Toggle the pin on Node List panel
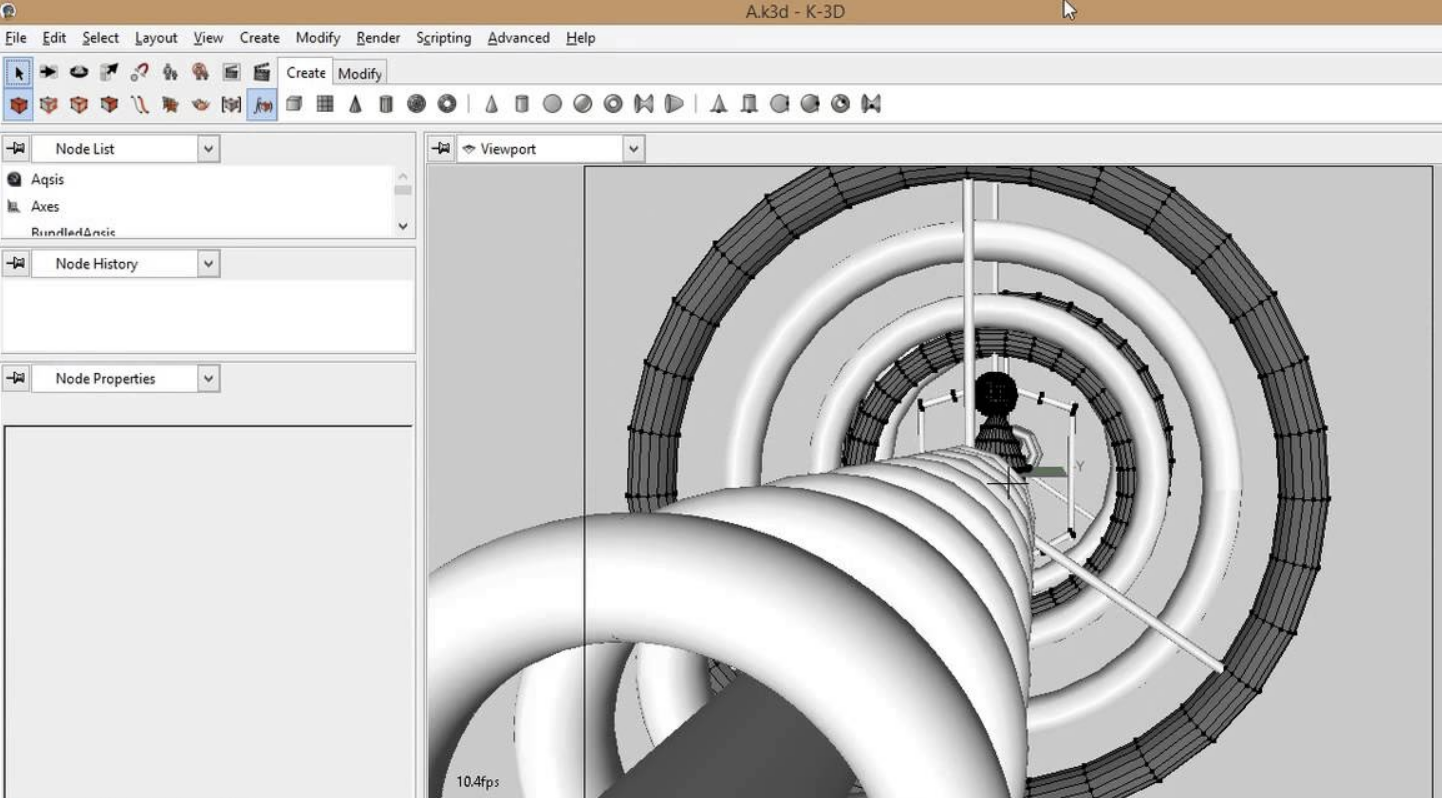Image resolution: width=1442 pixels, height=798 pixels. (16, 149)
